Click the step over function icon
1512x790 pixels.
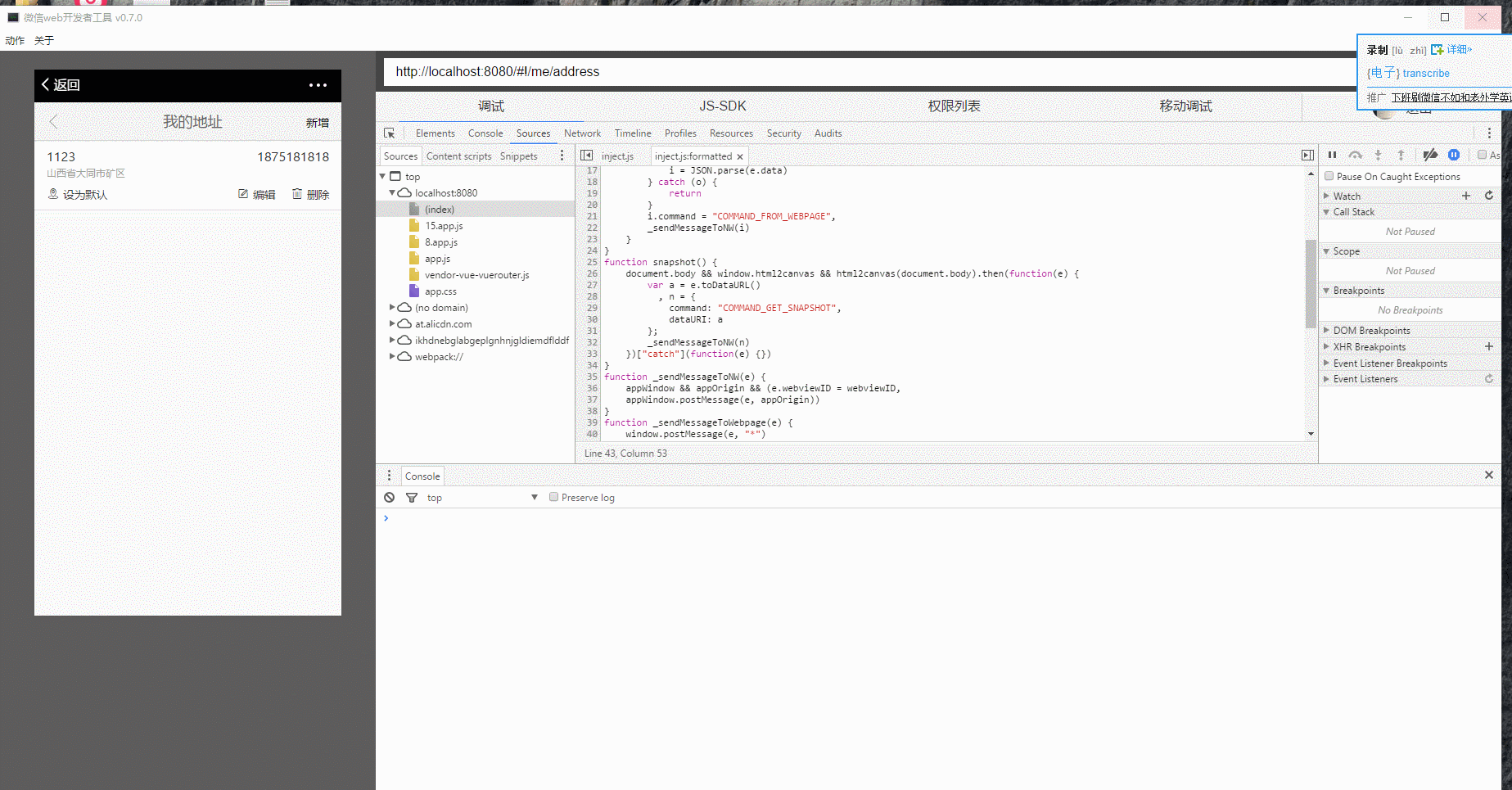1356,155
